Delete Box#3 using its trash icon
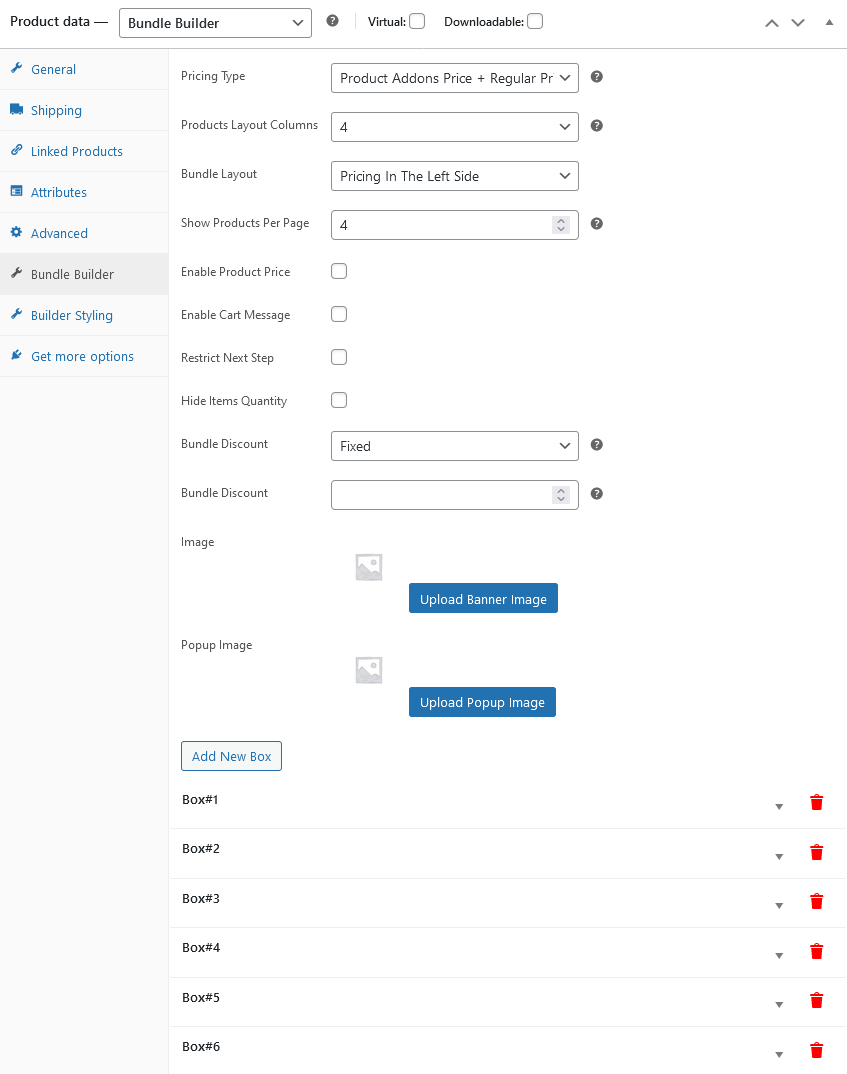Screen dimensions: 847x1074 coord(816,901)
